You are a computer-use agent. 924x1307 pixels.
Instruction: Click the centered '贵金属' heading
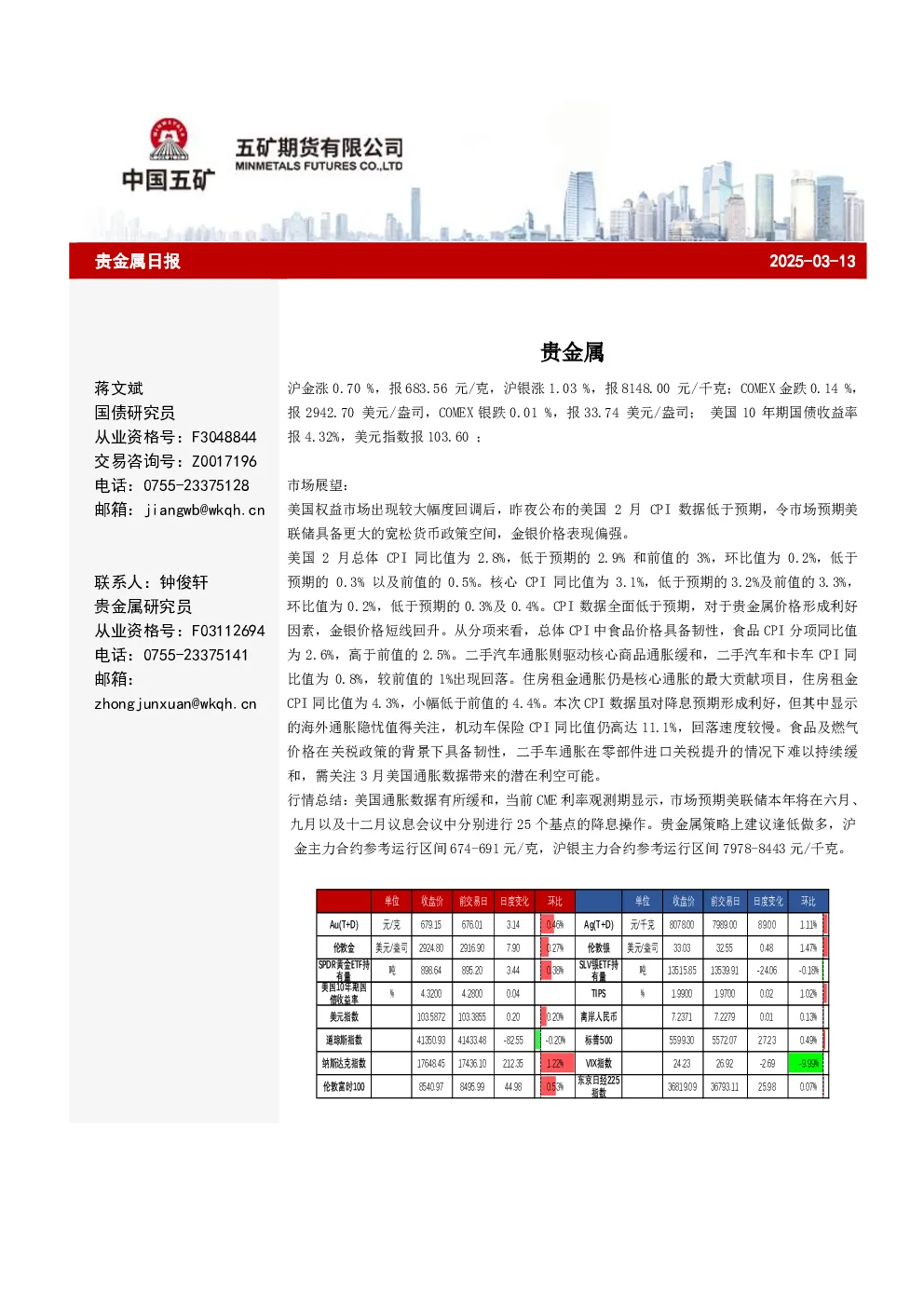[x=572, y=352]
